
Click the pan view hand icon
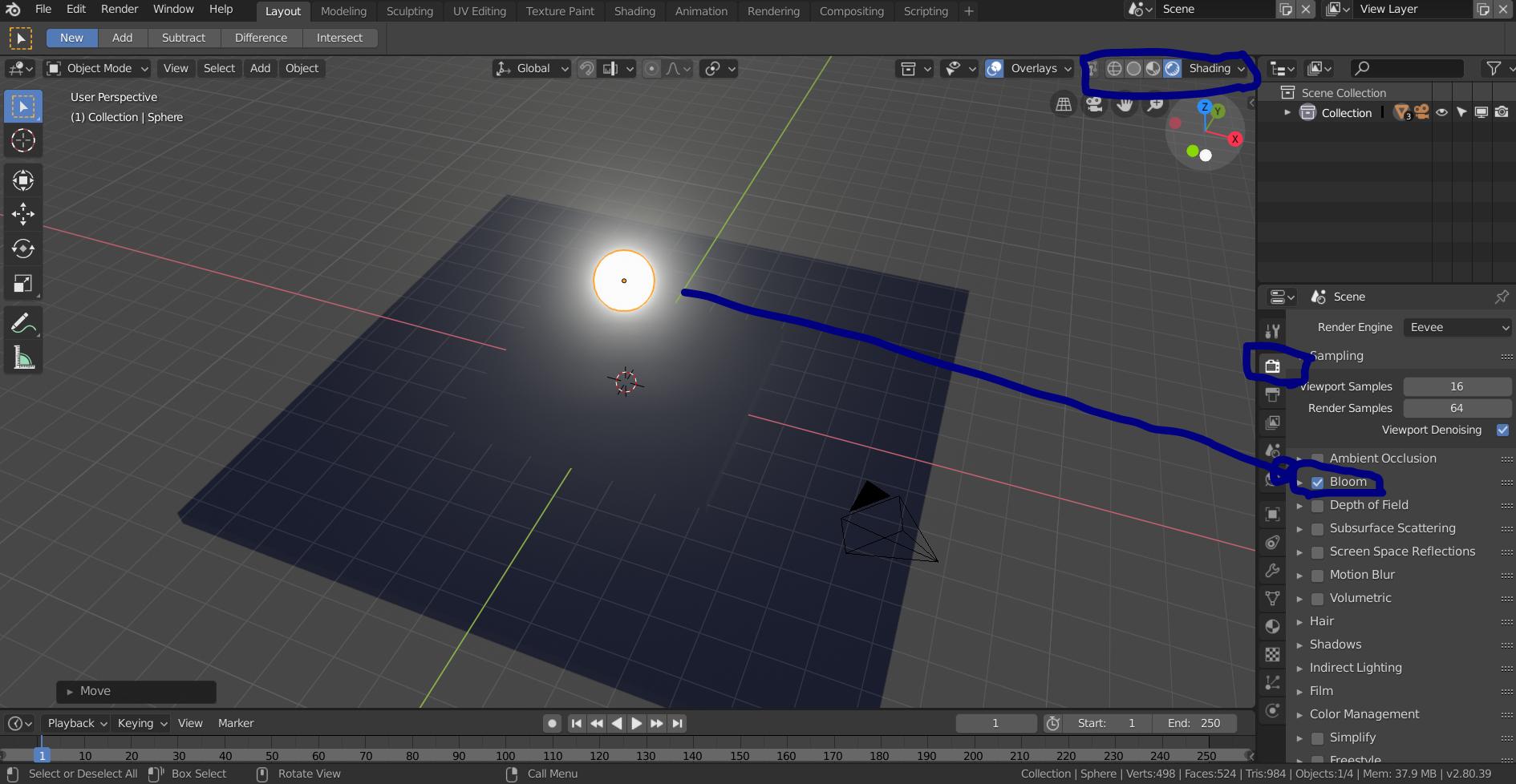[x=1125, y=104]
